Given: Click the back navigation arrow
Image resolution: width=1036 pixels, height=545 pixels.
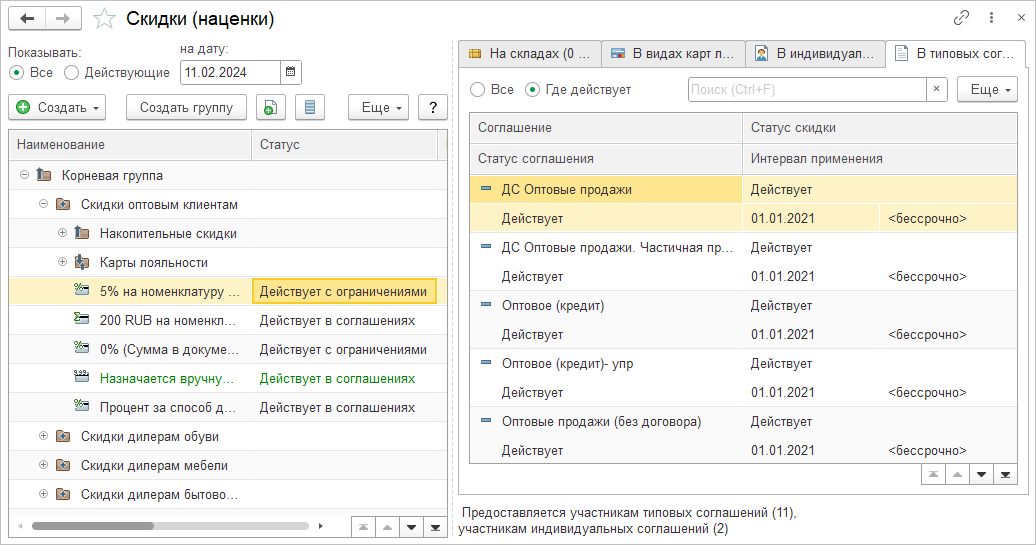Looking at the screenshot, I should 27,19.
